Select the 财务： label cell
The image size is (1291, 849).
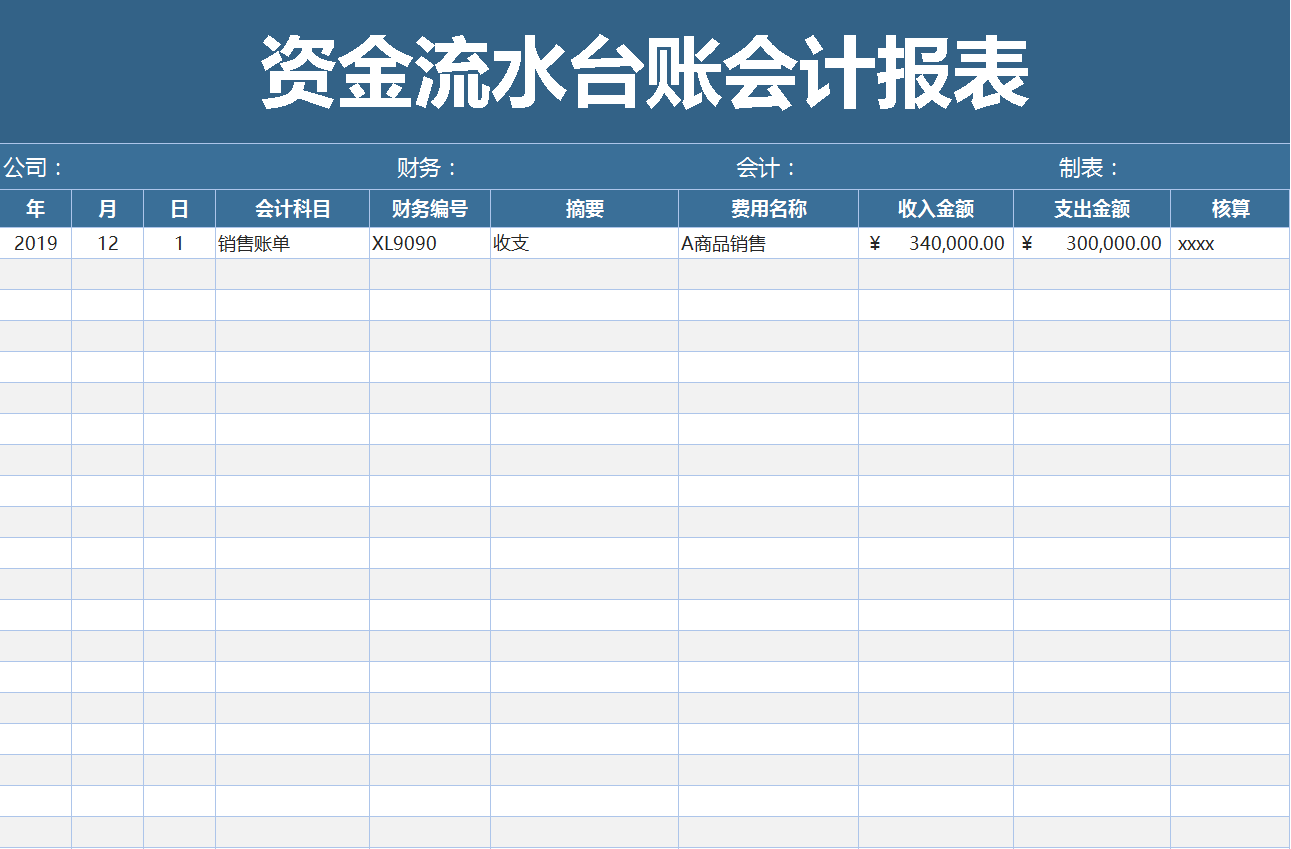tap(428, 168)
